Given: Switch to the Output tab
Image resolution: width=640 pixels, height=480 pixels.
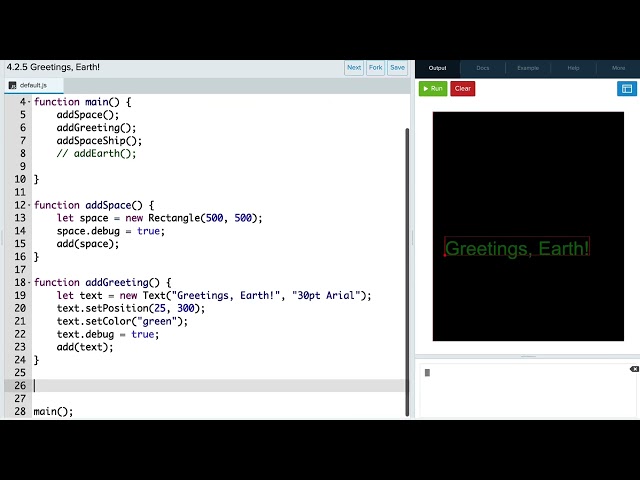Looking at the screenshot, I should pyautogui.click(x=438, y=68).
